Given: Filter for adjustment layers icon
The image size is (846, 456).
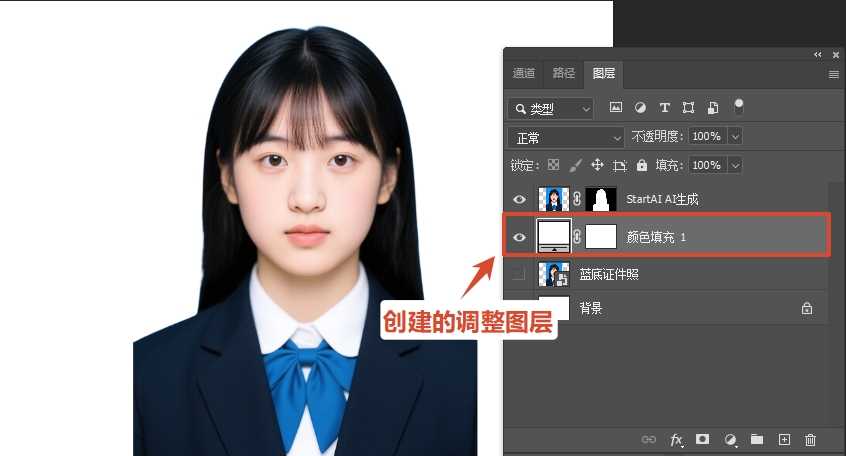Looking at the screenshot, I should click(640, 107).
